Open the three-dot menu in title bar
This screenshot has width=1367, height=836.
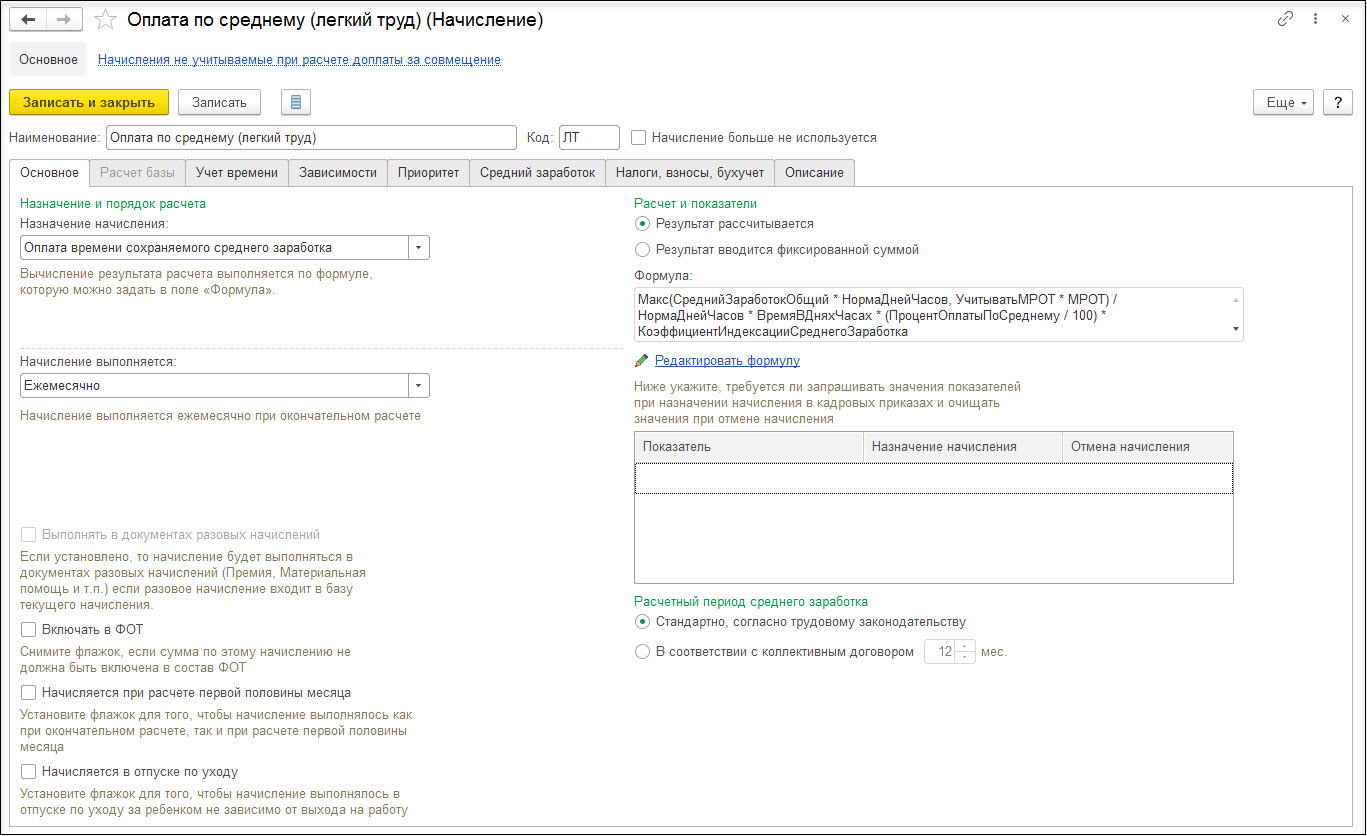click(x=1315, y=19)
